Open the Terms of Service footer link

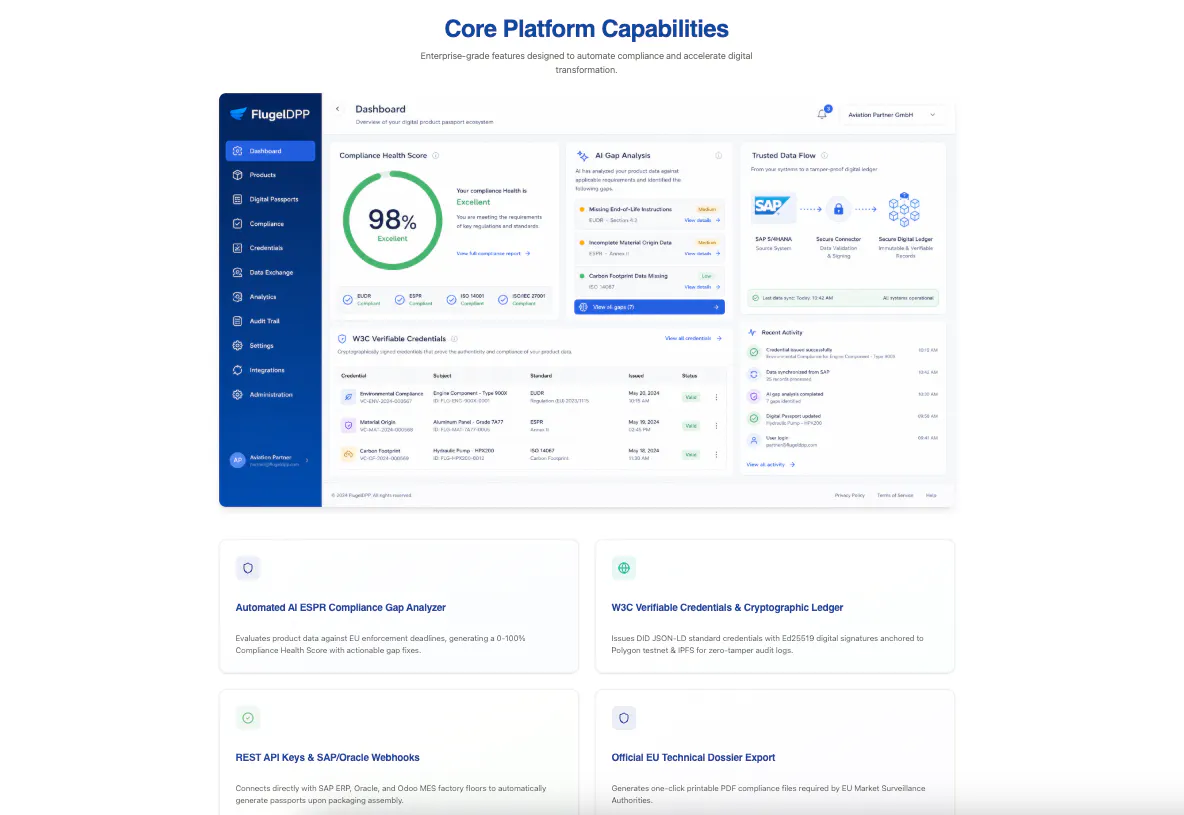pyautogui.click(x=895, y=495)
